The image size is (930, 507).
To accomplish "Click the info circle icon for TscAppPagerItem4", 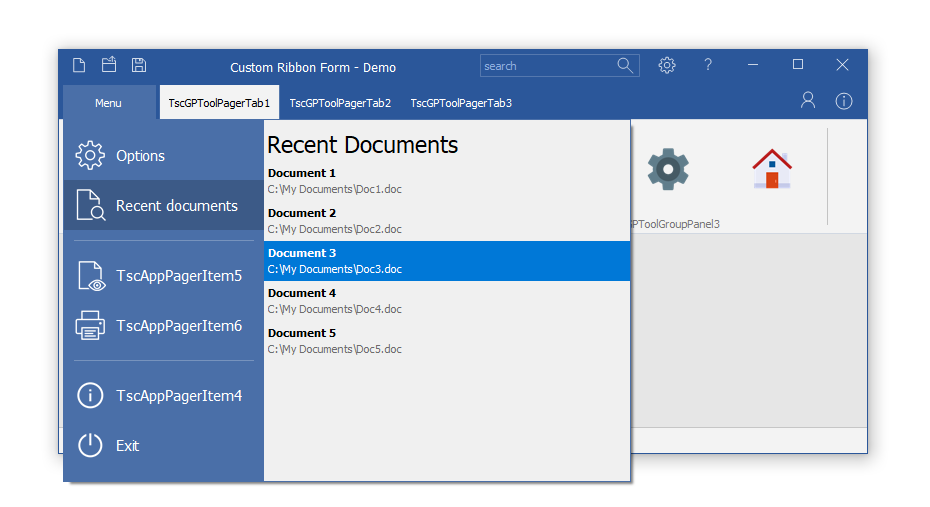I will tap(90, 396).
